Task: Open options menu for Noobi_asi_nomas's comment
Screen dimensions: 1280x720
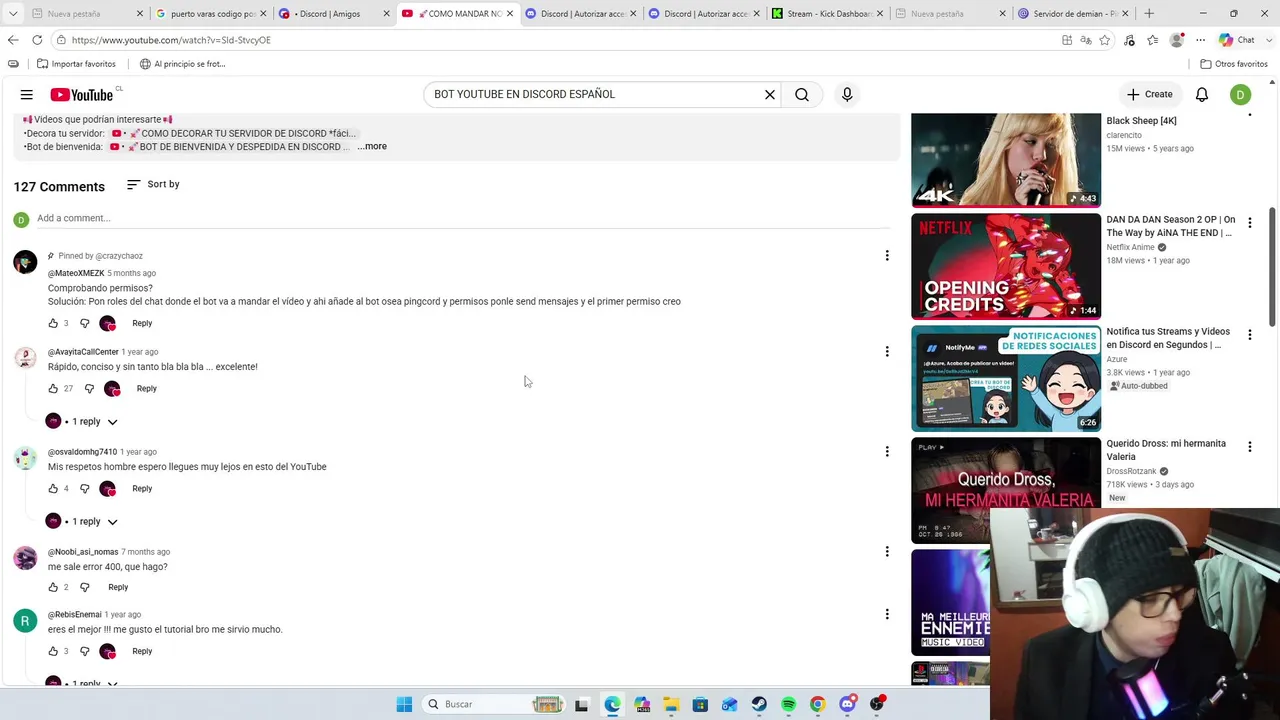Action: tap(887, 551)
